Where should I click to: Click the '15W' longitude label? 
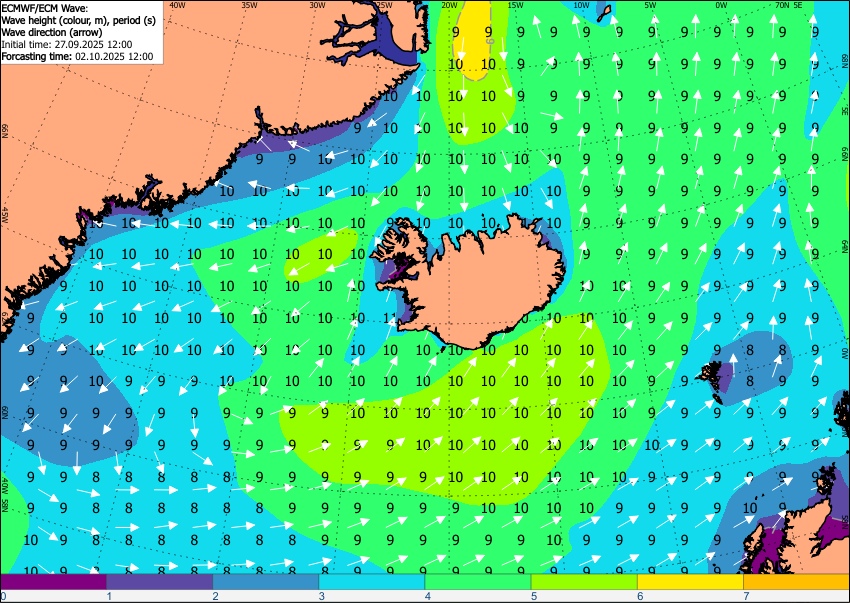click(x=516, y=5)
